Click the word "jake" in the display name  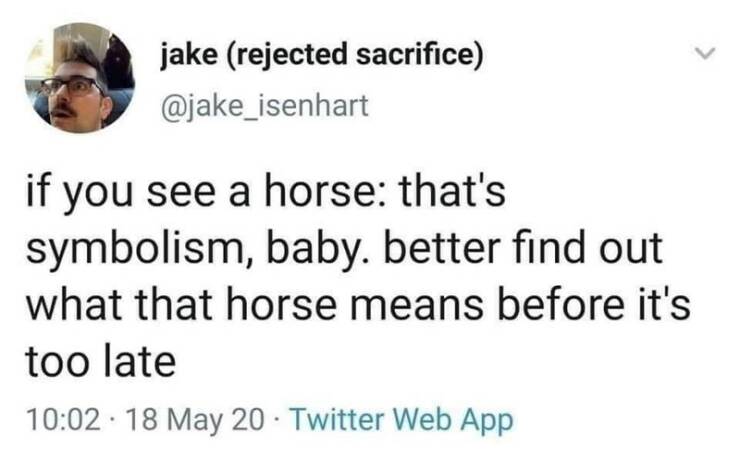coord(191,54)
